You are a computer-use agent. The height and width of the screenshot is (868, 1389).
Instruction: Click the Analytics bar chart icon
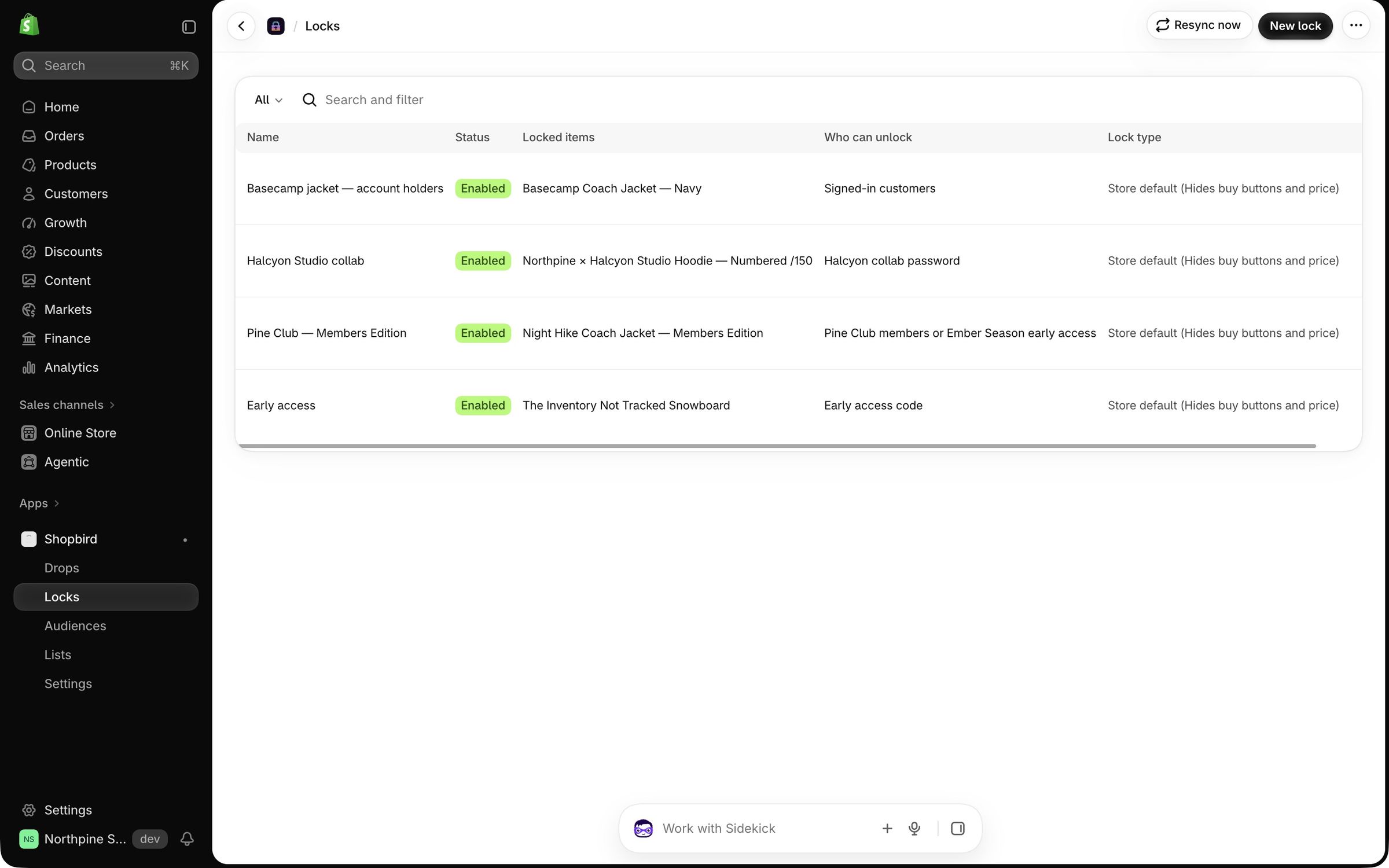[x=29, y=367]
